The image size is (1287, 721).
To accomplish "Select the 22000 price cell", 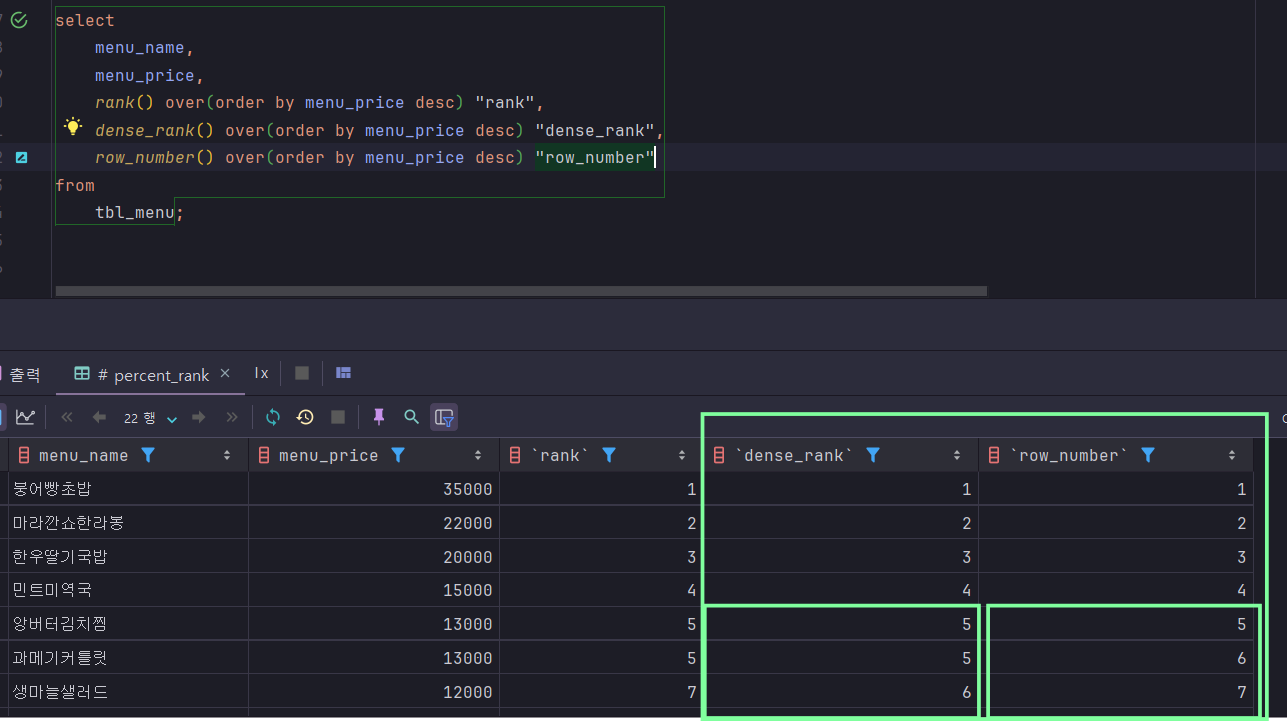I will pyautogui.click(x=374, y=523).
